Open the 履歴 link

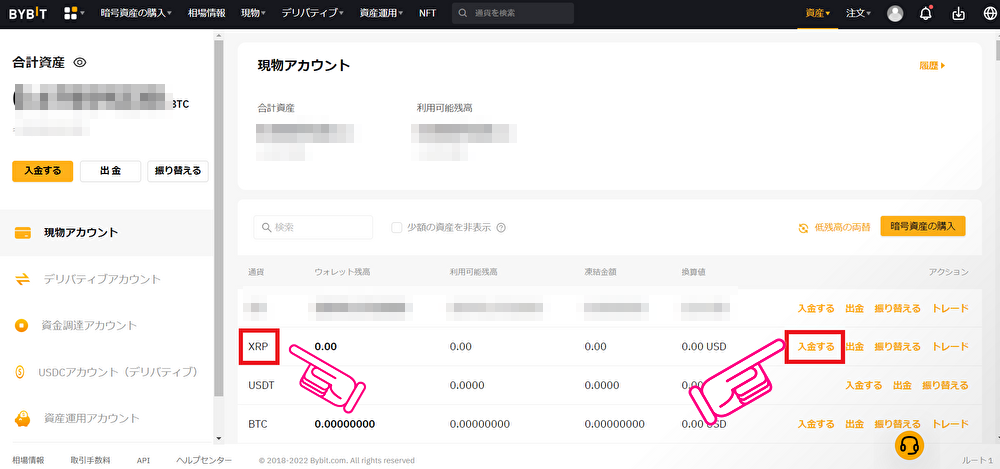click(x=932, y=65)
